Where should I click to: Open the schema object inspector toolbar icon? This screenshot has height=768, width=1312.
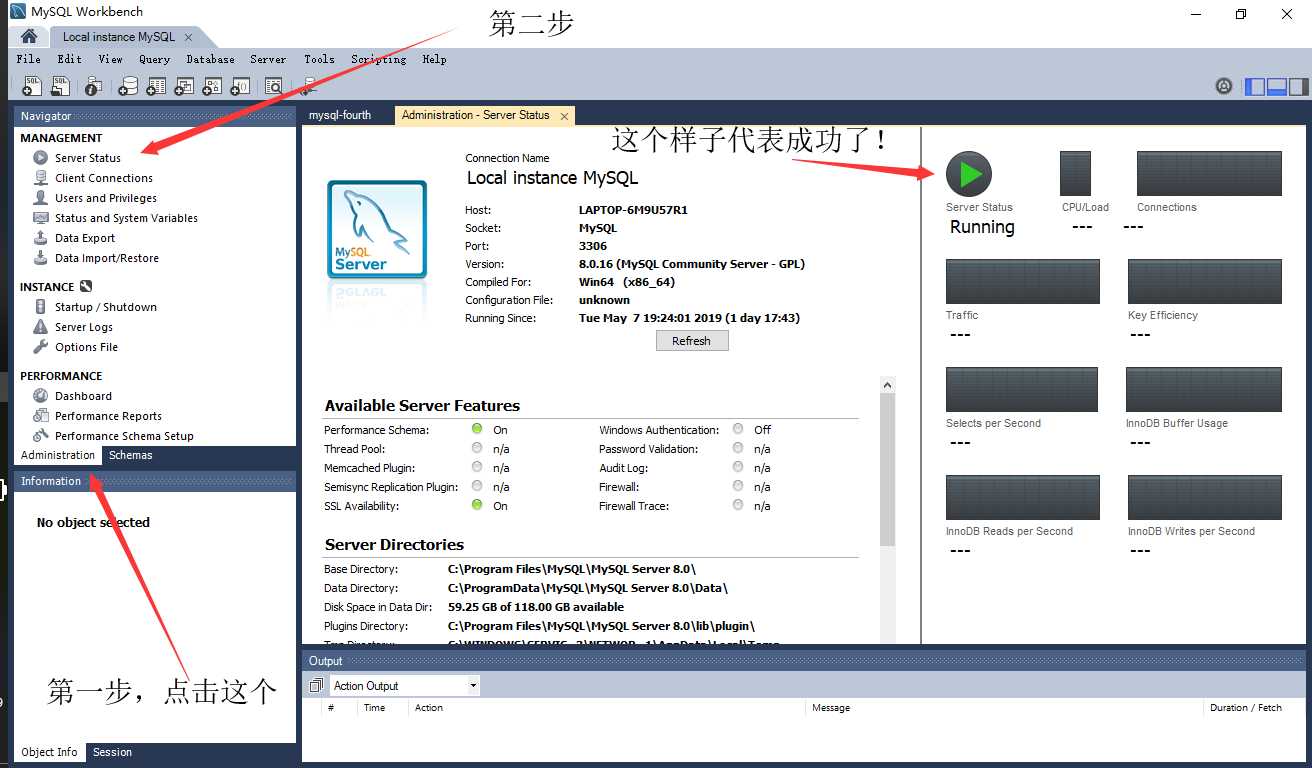click(94, 86)
